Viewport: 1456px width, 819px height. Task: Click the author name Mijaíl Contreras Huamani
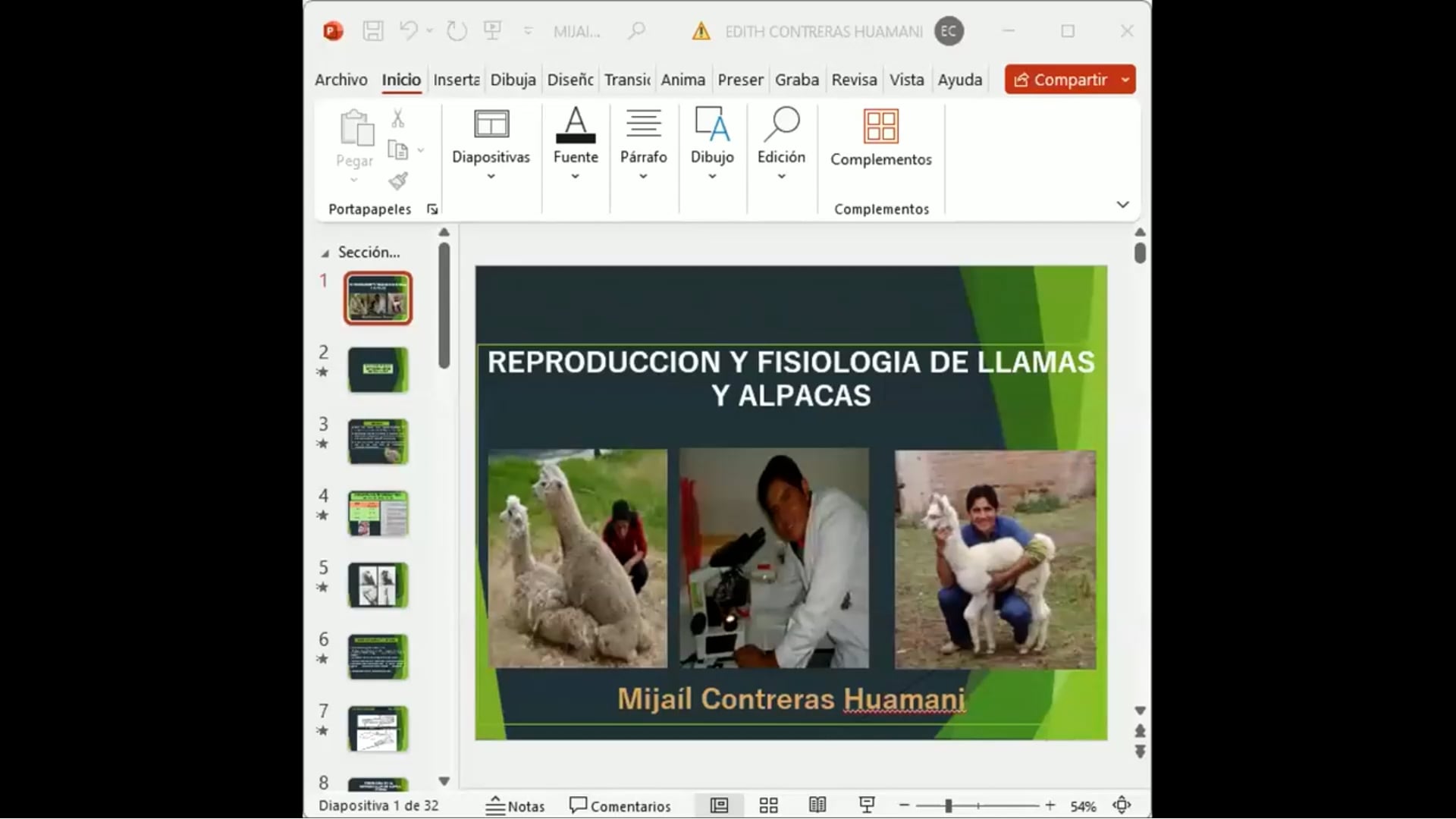[x=791, y=699]
